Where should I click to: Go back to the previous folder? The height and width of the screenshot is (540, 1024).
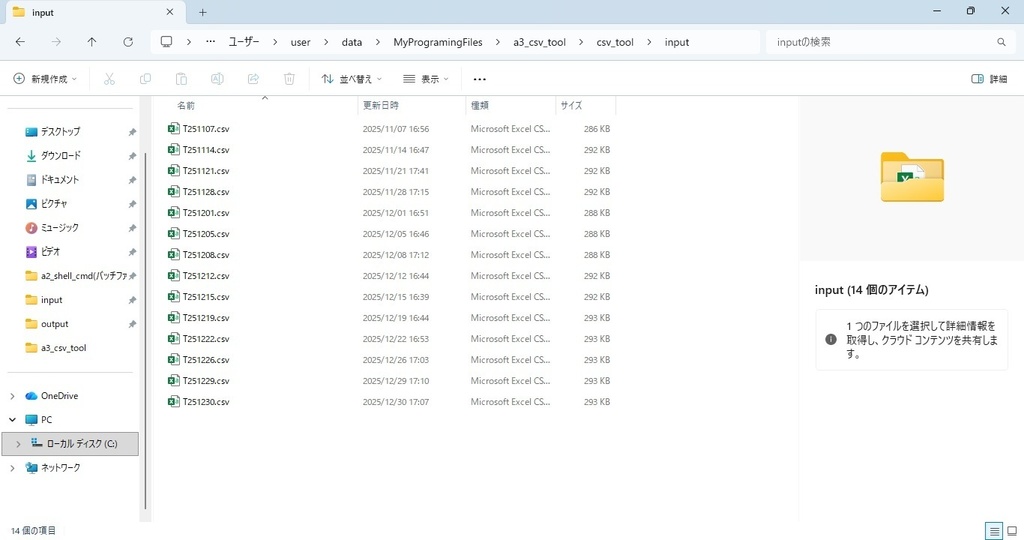[x=20, y=42]
